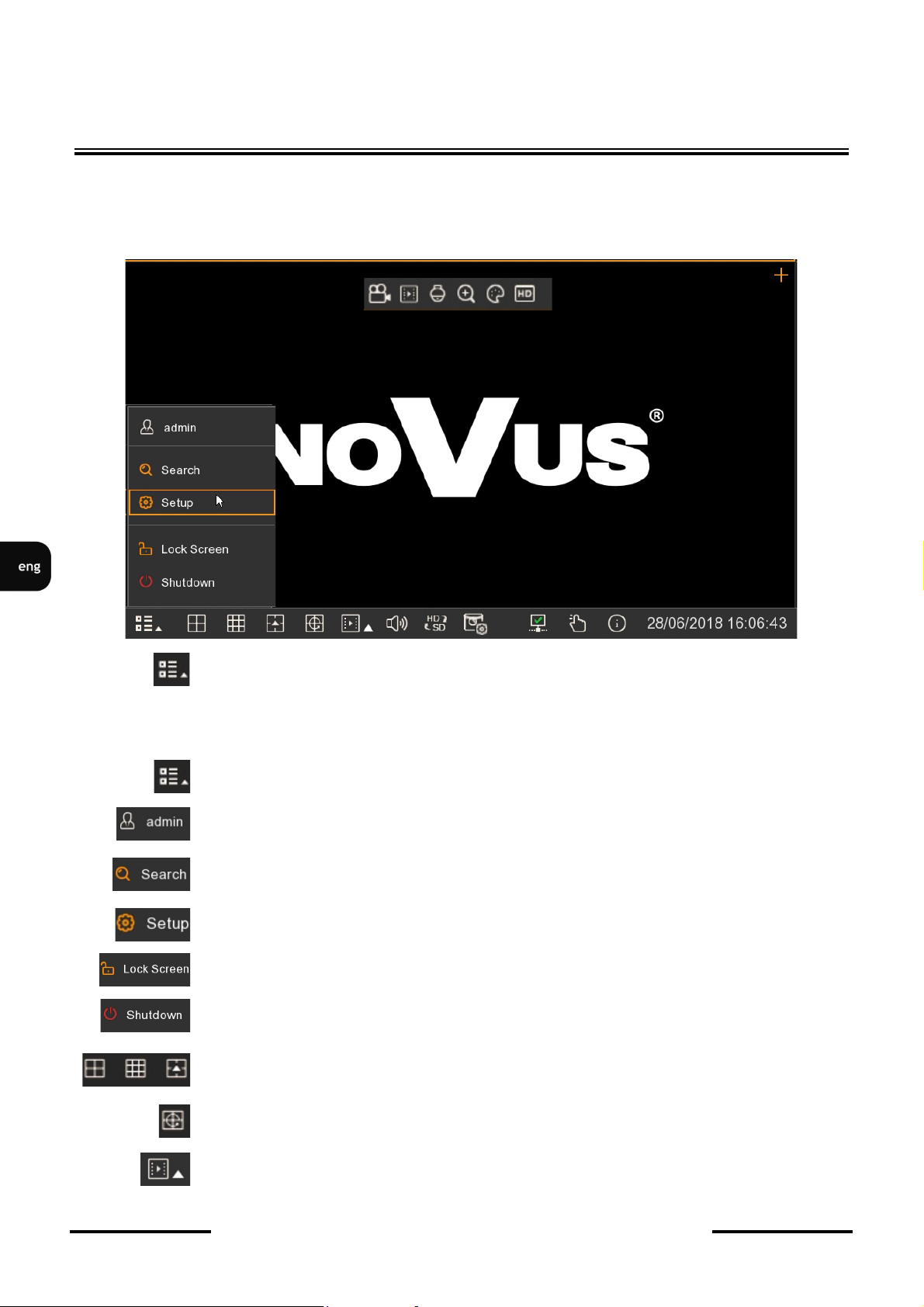Start manual recording with the camcorder icon

(x=379, y=294)
